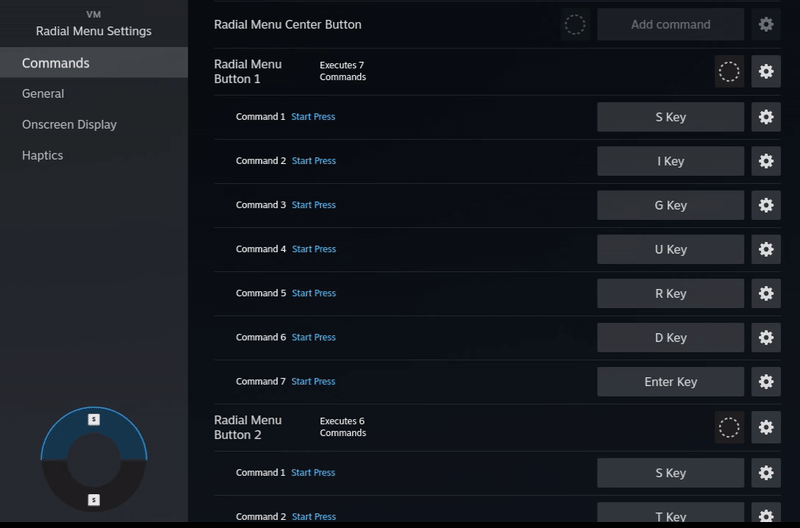Click the I Key binding button
Viewport: 800px width, 528px height.
(670, 161)
